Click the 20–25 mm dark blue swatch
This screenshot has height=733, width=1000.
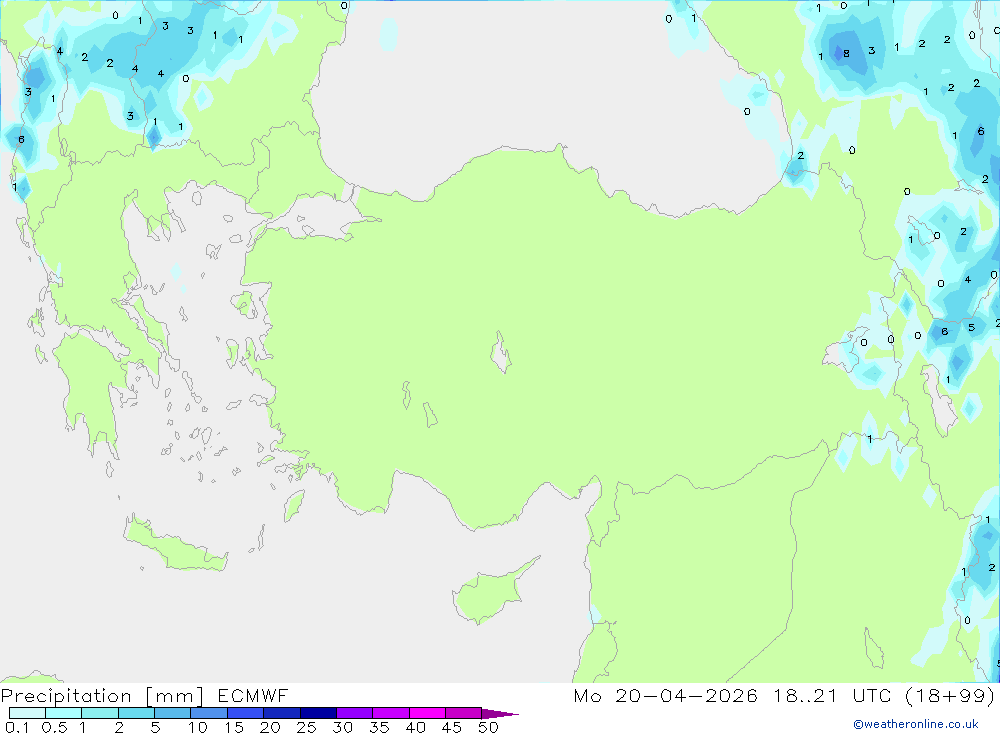(282, 713)
